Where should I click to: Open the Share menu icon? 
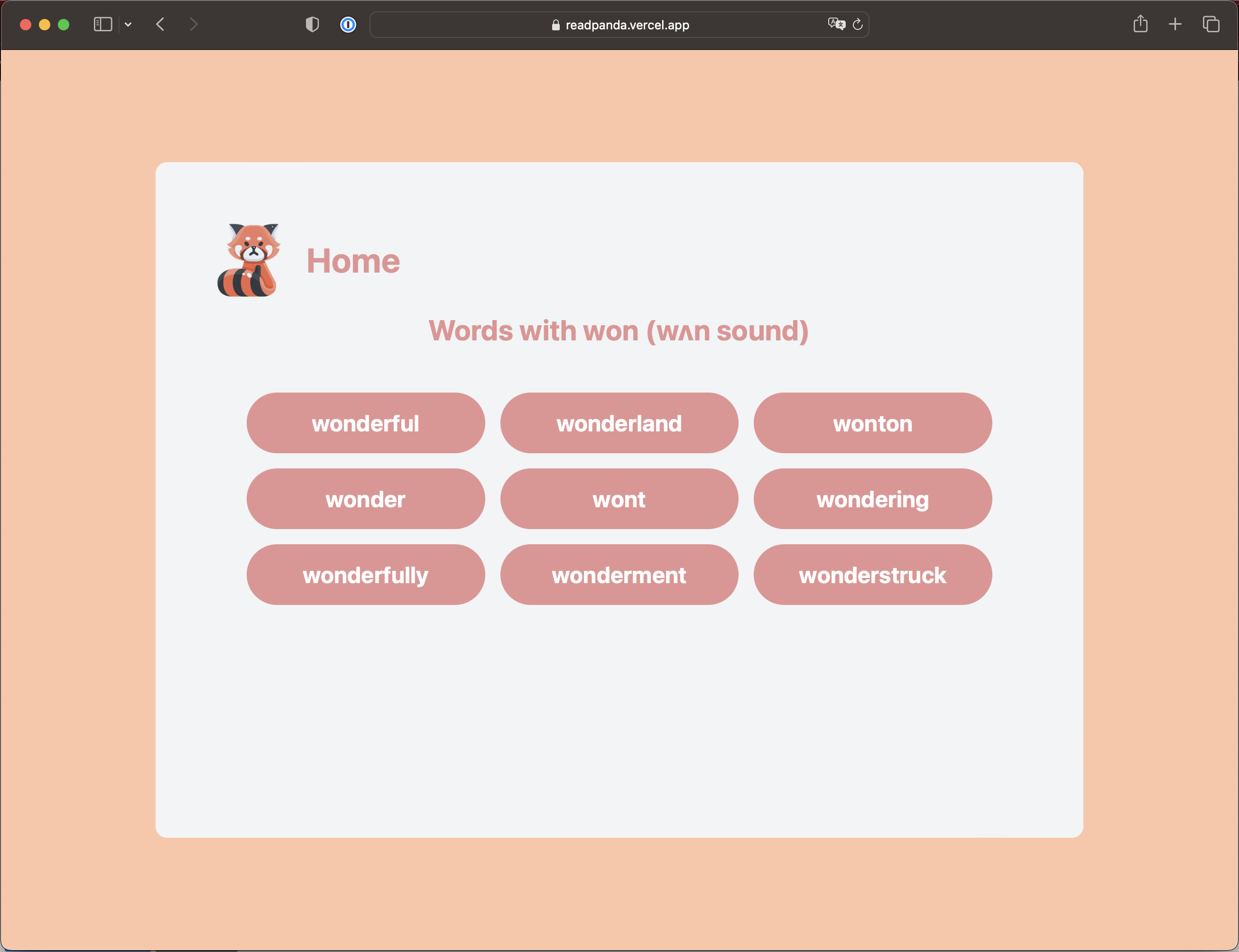(x=1140, y=24)
